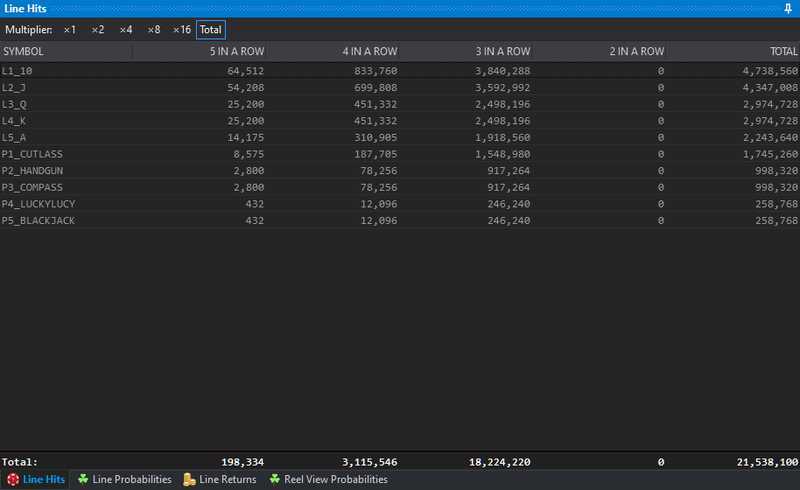Viewport: 800px width, 490px height.
Task: Click the 4,738,560 total cell
Action: (x=770, y=71)
